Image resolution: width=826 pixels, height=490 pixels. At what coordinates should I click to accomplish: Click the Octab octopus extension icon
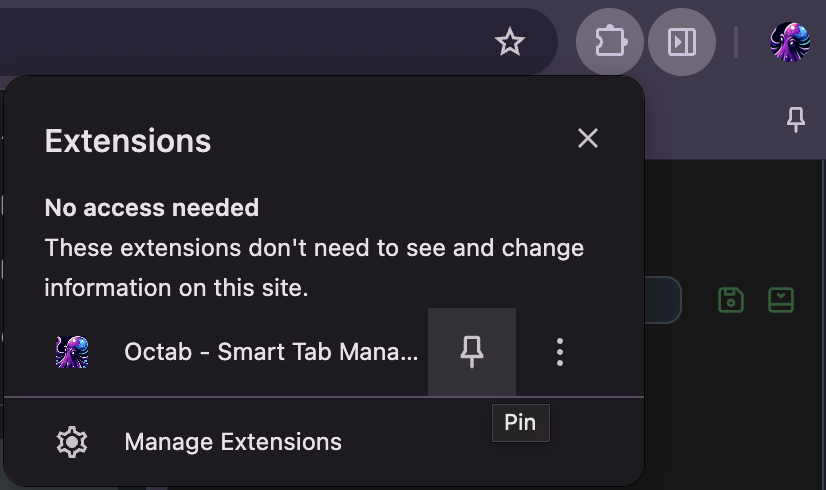pyautogui.click(x=72, y=352)
